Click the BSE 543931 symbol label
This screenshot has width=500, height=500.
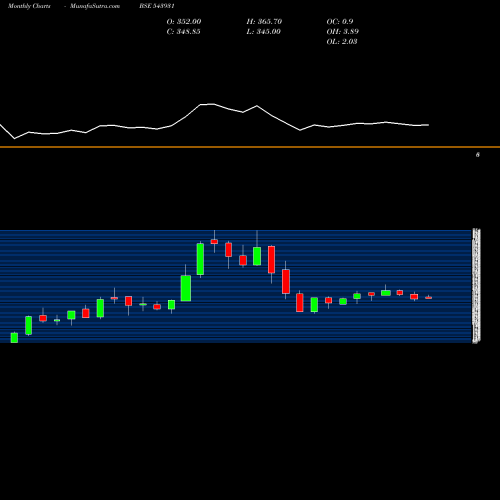pos(157,6)
